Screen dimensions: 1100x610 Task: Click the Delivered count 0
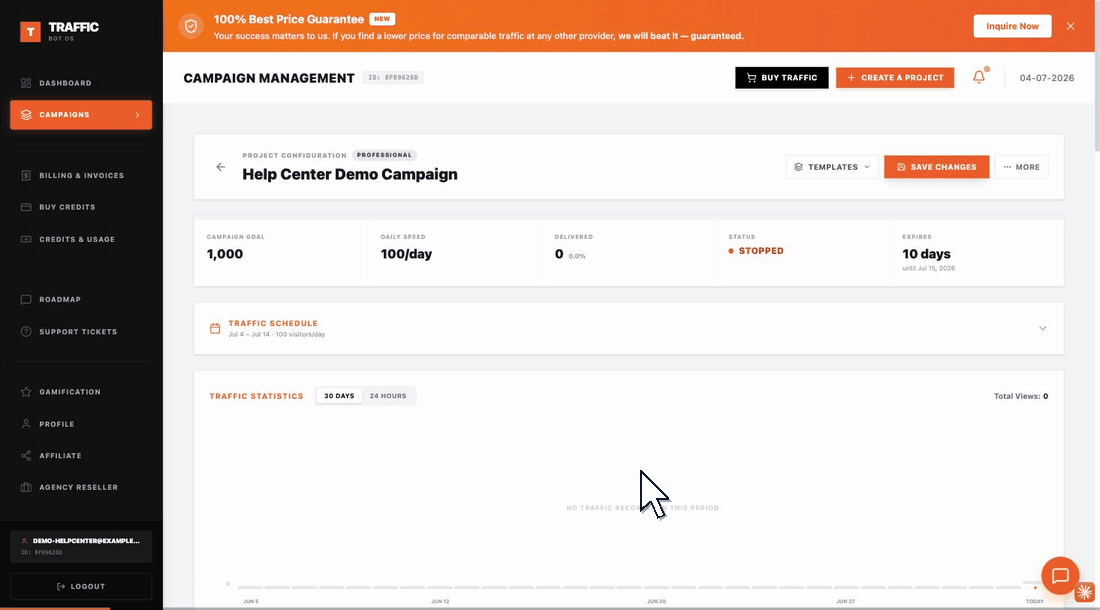[559, 255]
